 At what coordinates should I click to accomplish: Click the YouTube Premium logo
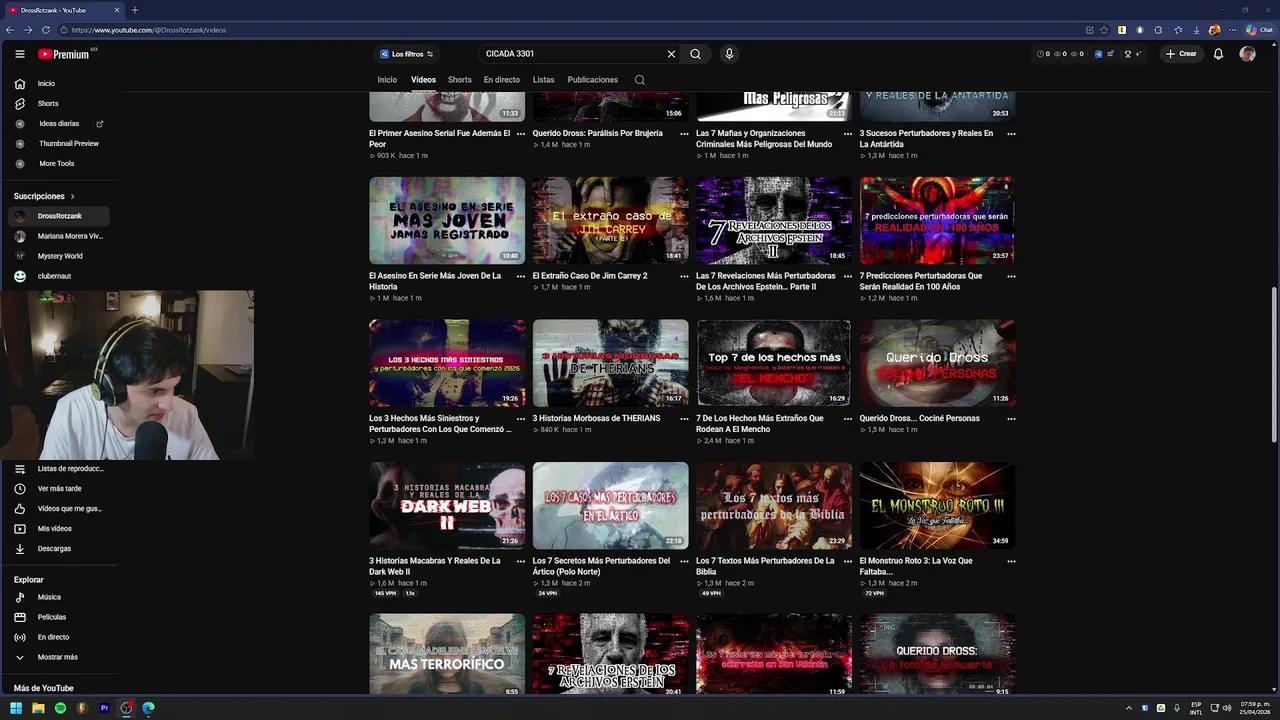(65, 54)
